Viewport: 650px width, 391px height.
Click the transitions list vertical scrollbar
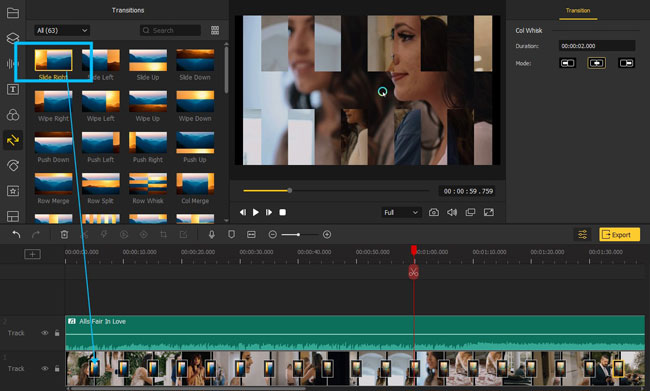click(x=226, y=69)
